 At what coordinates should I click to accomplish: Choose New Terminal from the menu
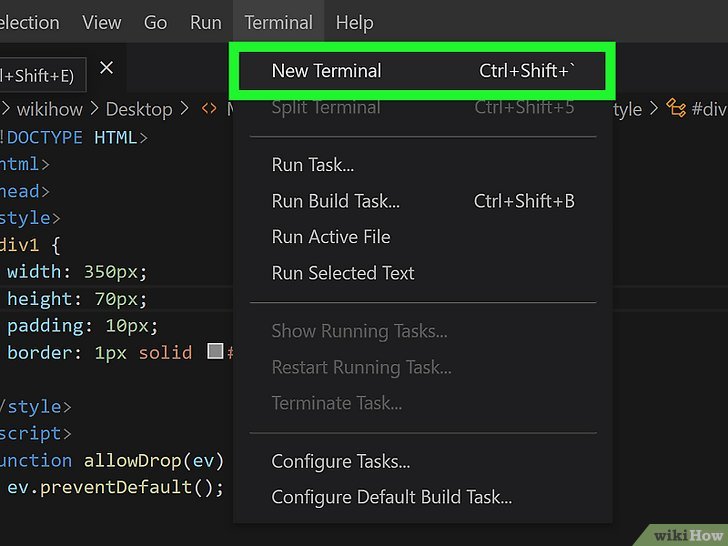(x=422, y=71)
